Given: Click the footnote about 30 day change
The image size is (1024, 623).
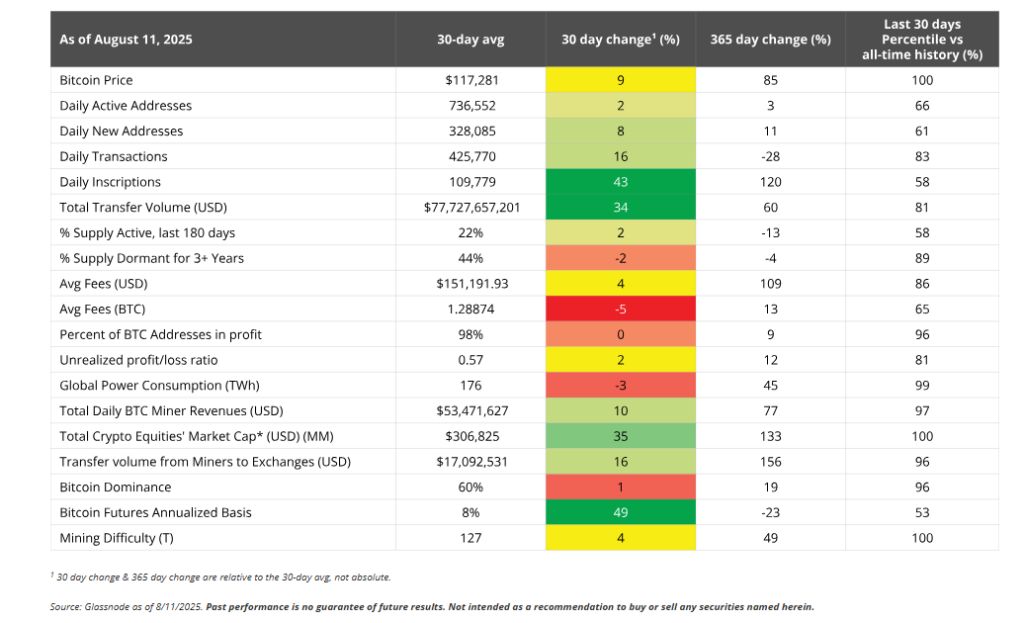Looking at the screenshot, I should coord(220,577).
